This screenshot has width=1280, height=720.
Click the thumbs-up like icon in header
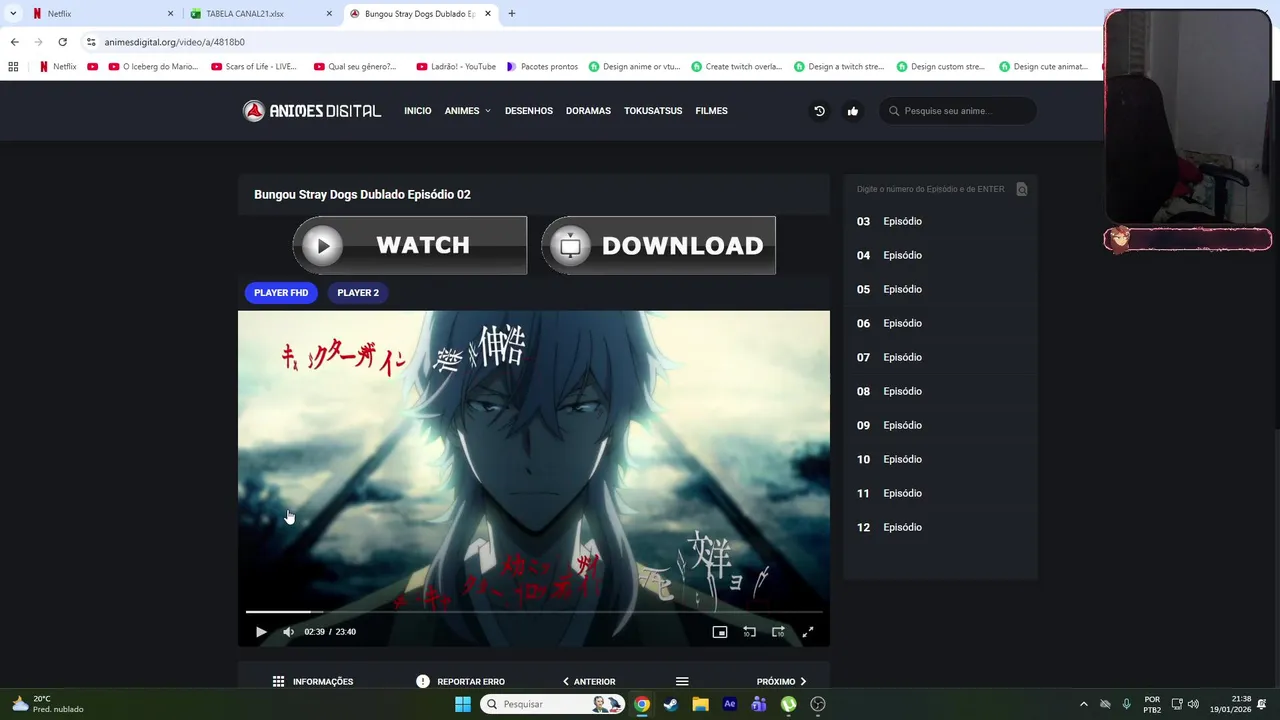point(853,111)
